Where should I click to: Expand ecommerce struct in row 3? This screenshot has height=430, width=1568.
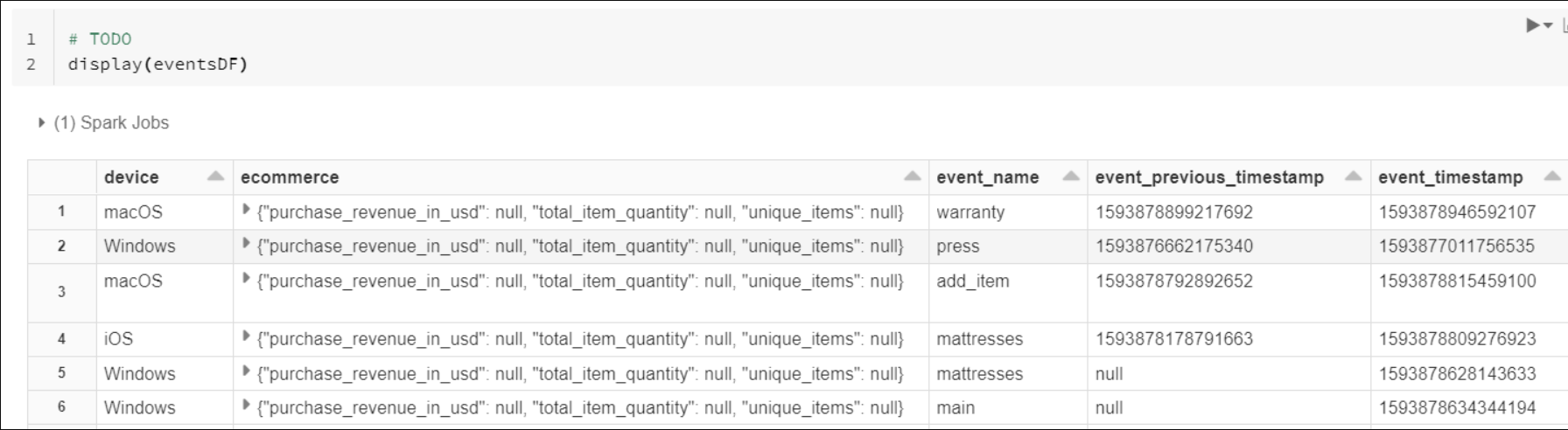246,280
